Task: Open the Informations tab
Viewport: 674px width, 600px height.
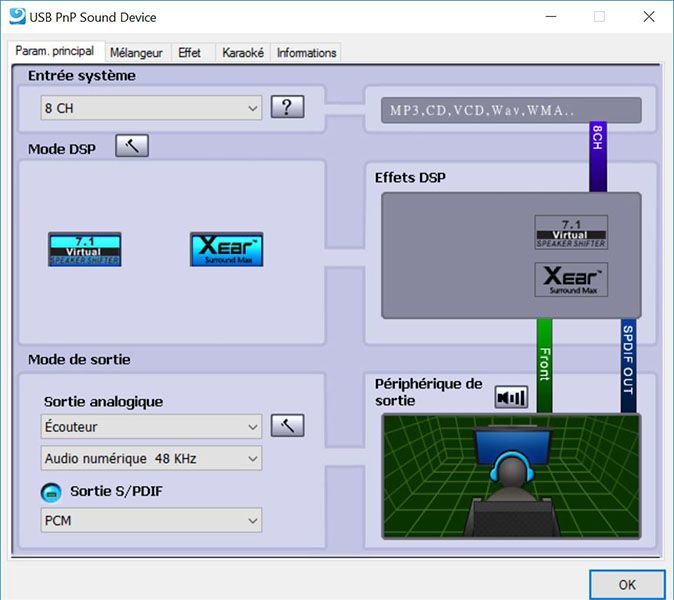Action: (x=307, y=52)
